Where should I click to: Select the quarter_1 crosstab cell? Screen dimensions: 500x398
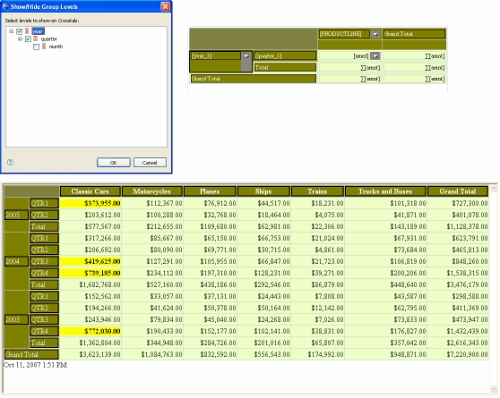click(x=285, y=56)
